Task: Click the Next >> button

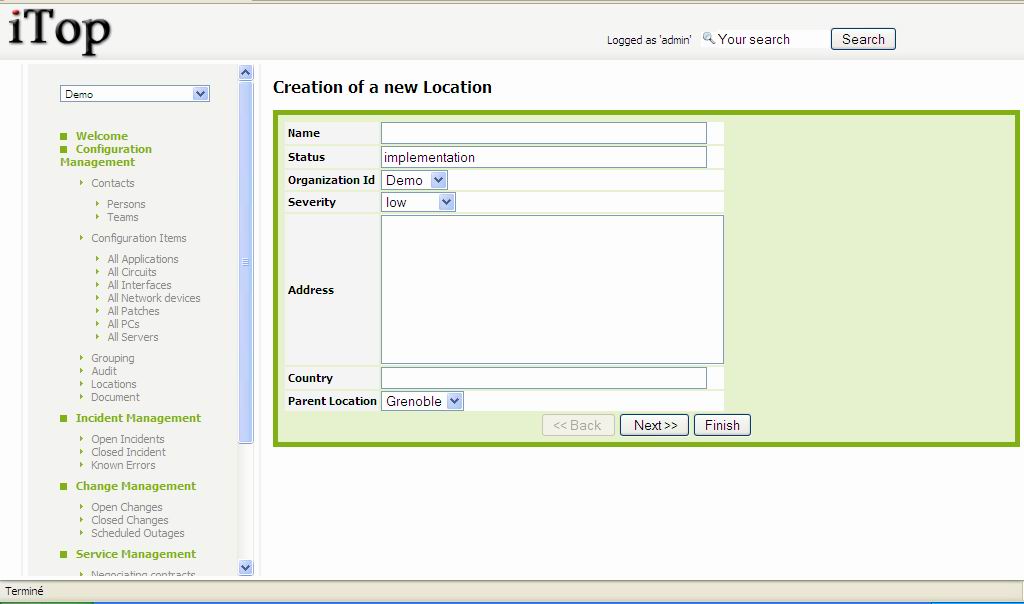Action: [654, 425]
